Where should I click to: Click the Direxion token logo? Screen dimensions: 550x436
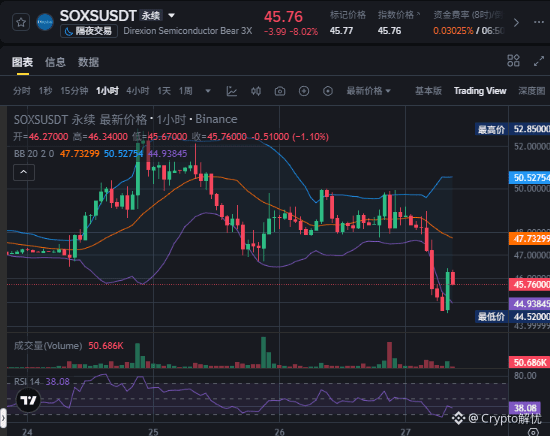(x=45, y=22)
